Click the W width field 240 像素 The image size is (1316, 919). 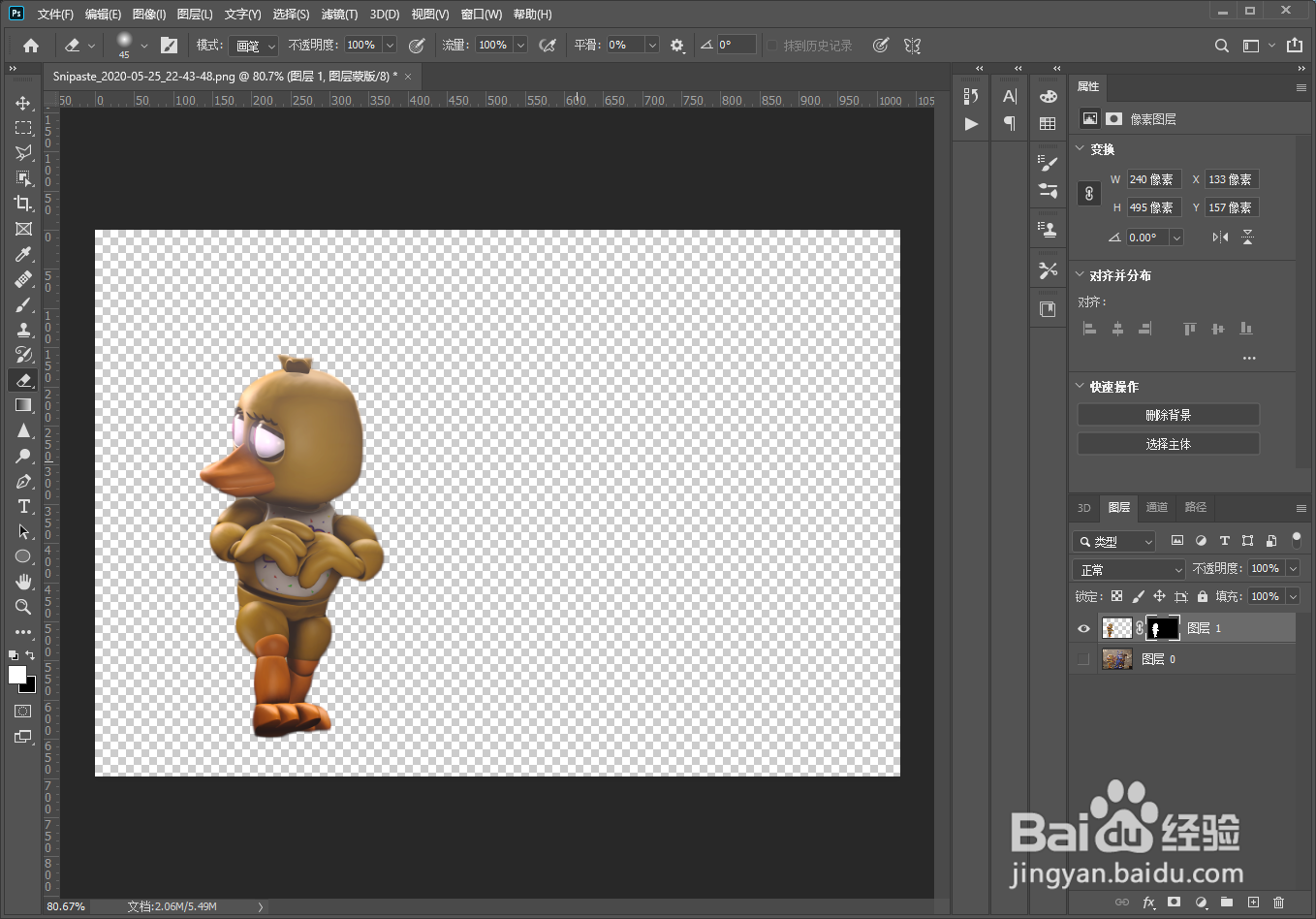[1153, 179]
